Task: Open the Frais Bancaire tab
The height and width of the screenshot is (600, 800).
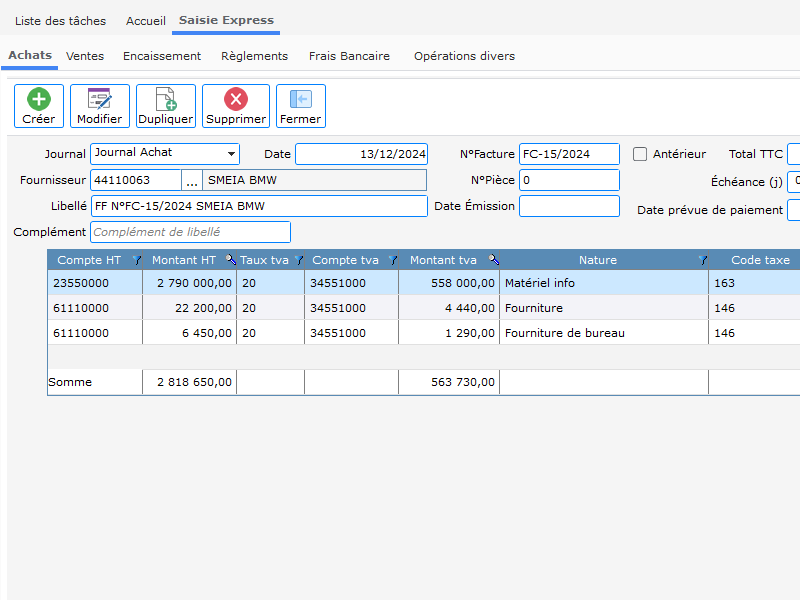Action: [x=349, y=56]
